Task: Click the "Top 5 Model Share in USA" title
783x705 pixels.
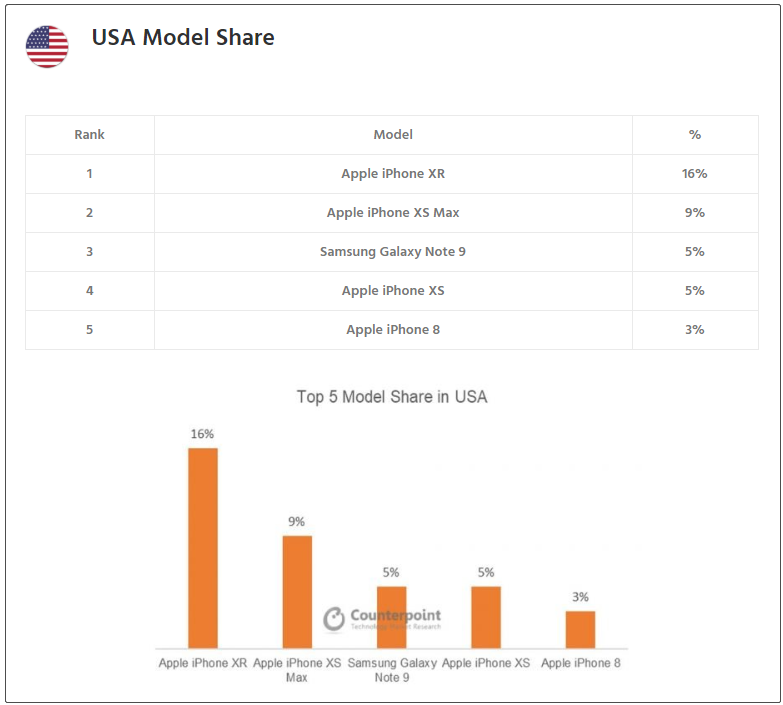Action: [x=392, y=397]
